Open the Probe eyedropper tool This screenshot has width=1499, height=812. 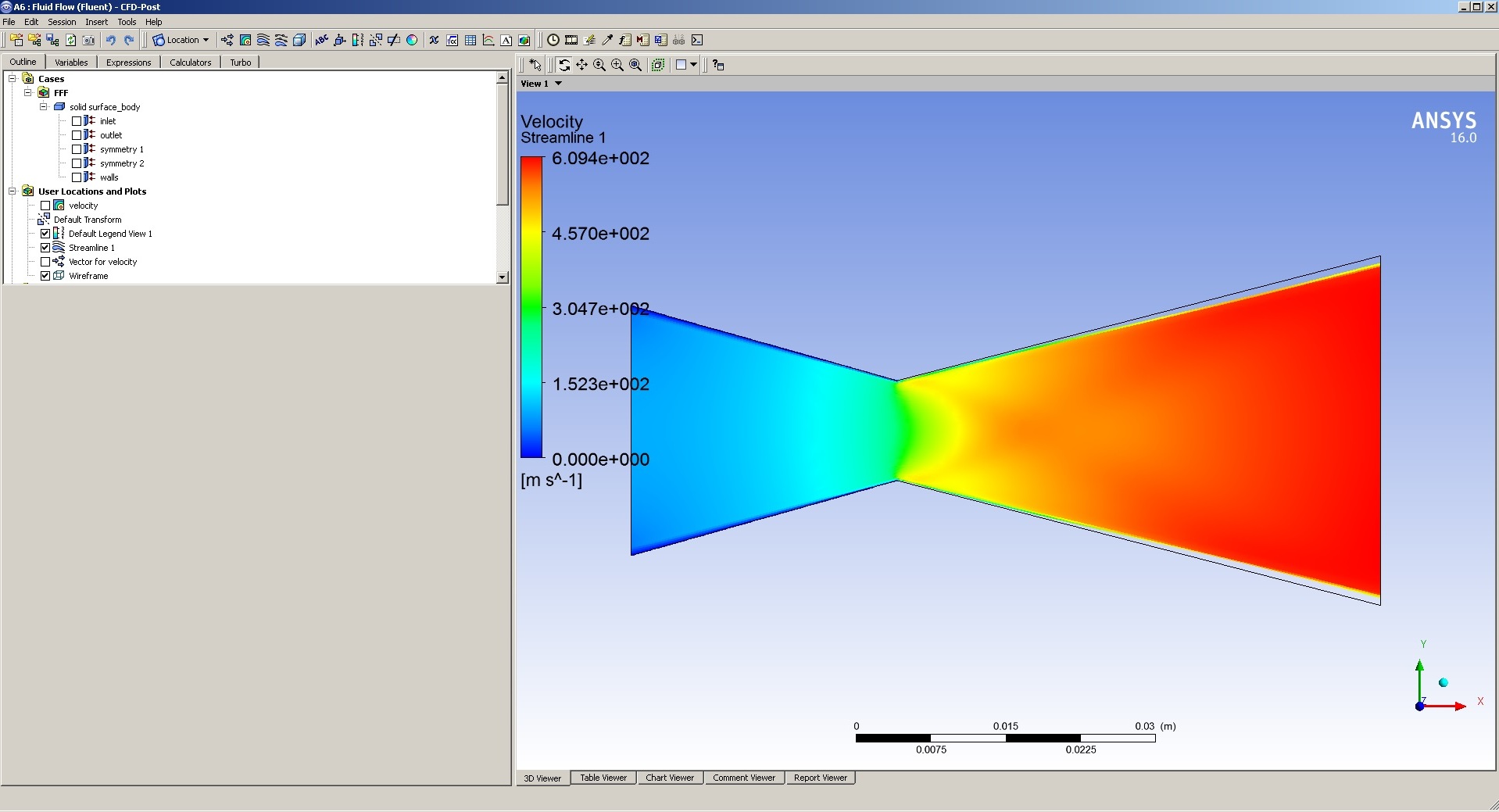tap(607, 40)
